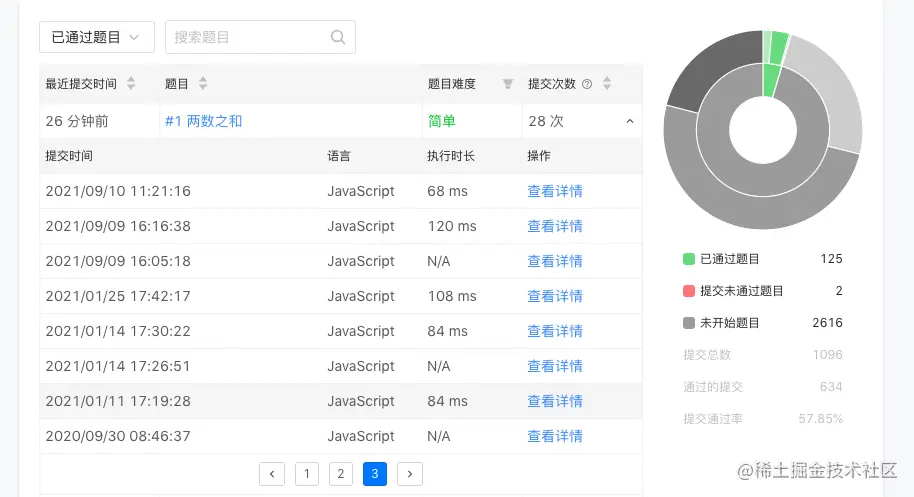
Task: Select current page 3 button
Action: click(x=375, y=474)
